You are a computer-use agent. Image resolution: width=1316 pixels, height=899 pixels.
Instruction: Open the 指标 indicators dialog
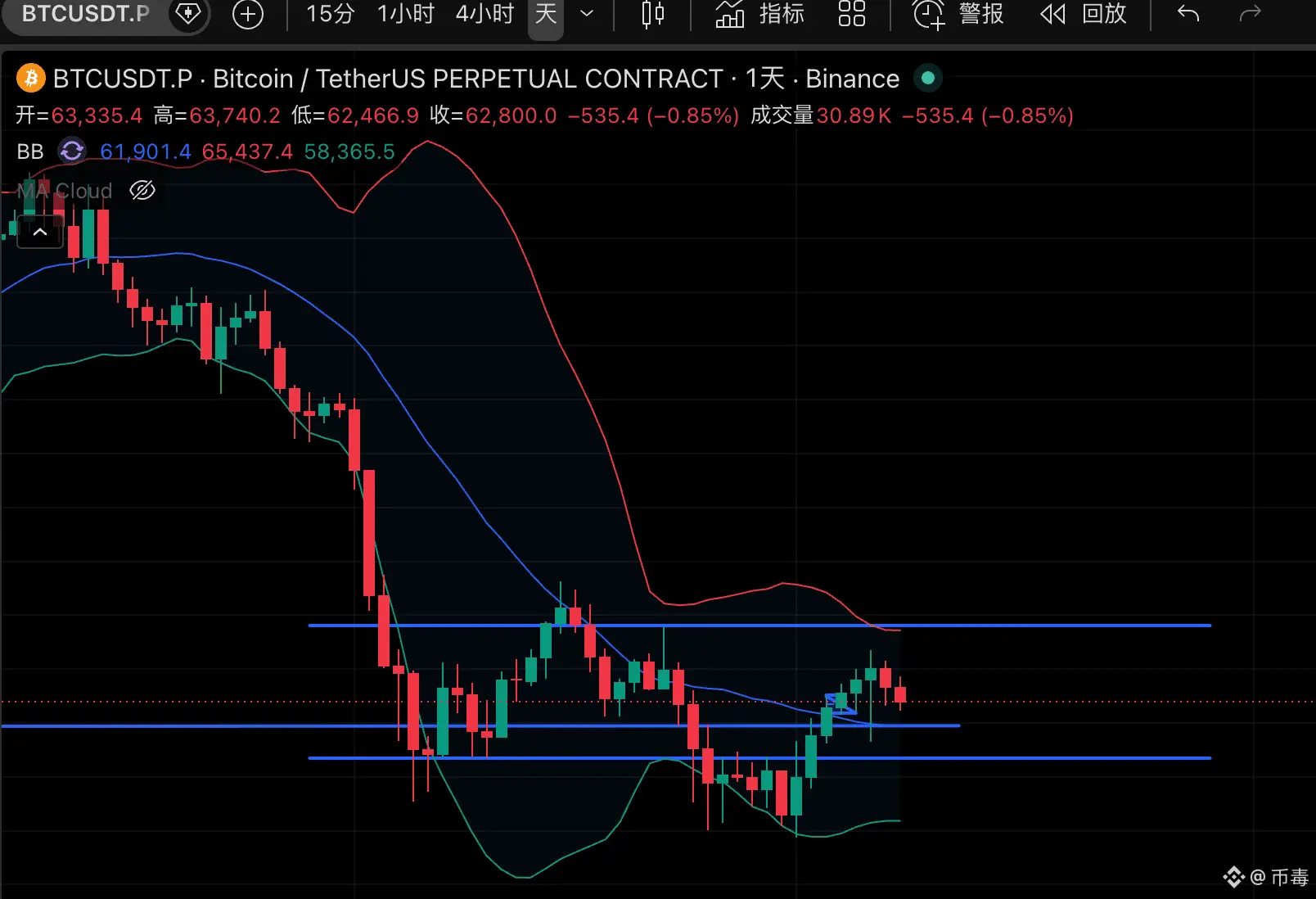point(760,14)
